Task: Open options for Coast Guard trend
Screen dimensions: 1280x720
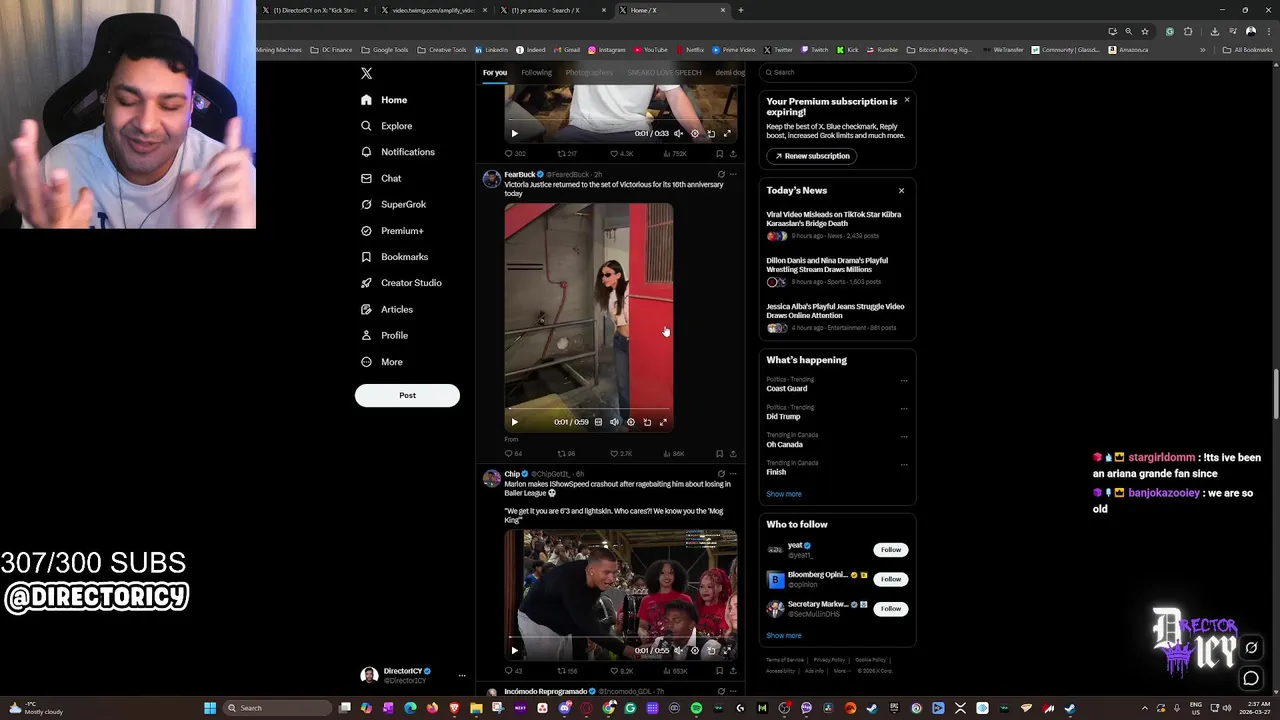Action: pyautogui.click(x=904, y=381)
